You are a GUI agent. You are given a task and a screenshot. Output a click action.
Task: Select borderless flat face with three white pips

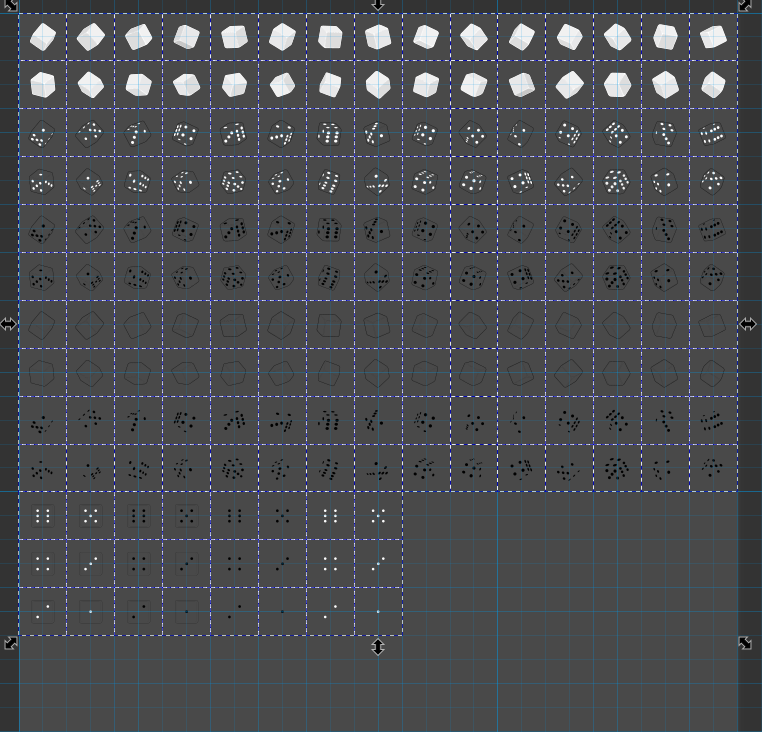click(378, 564)
